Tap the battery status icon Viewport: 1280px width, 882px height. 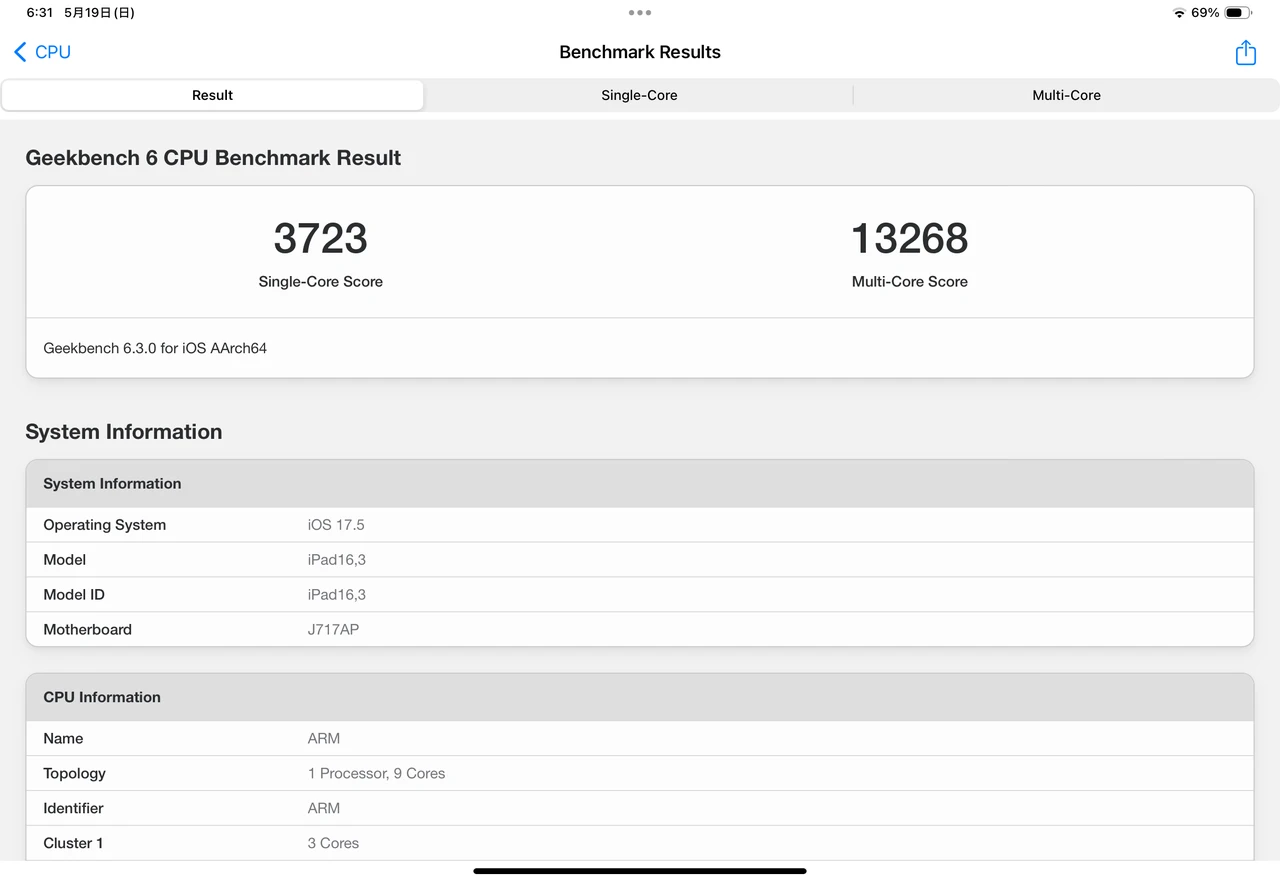click(x=1238, y=13)
